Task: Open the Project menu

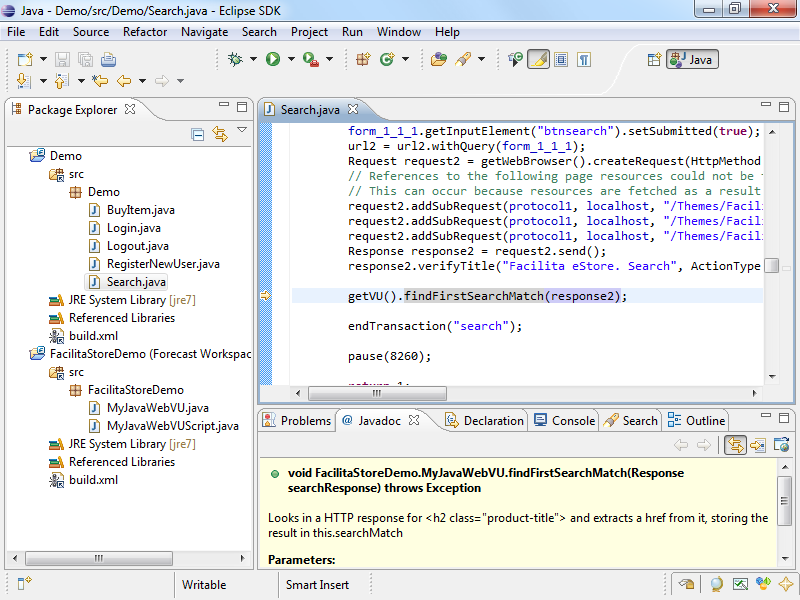Action: (309, 32)
